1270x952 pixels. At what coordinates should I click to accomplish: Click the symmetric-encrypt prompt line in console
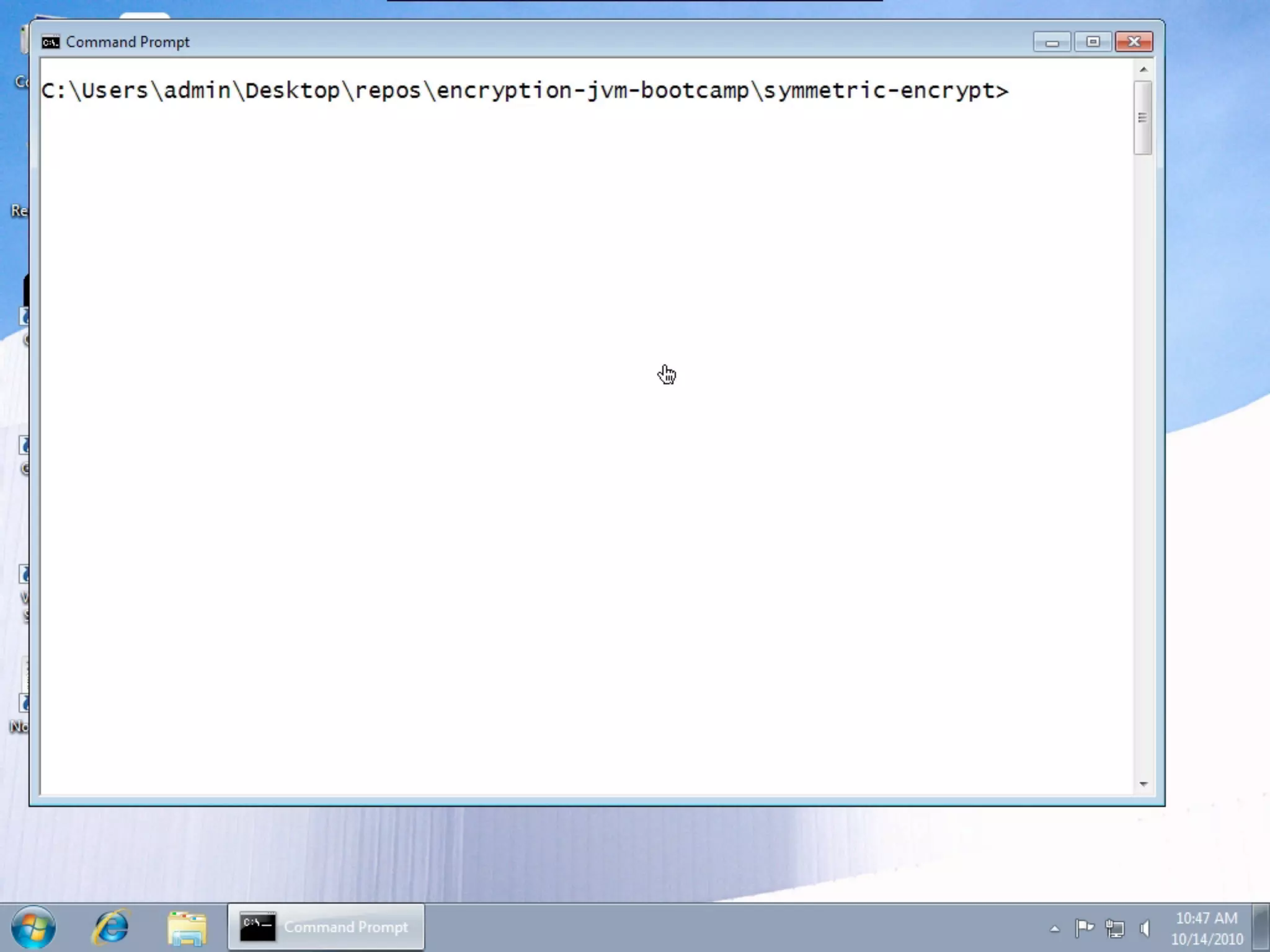pos(524,91)
